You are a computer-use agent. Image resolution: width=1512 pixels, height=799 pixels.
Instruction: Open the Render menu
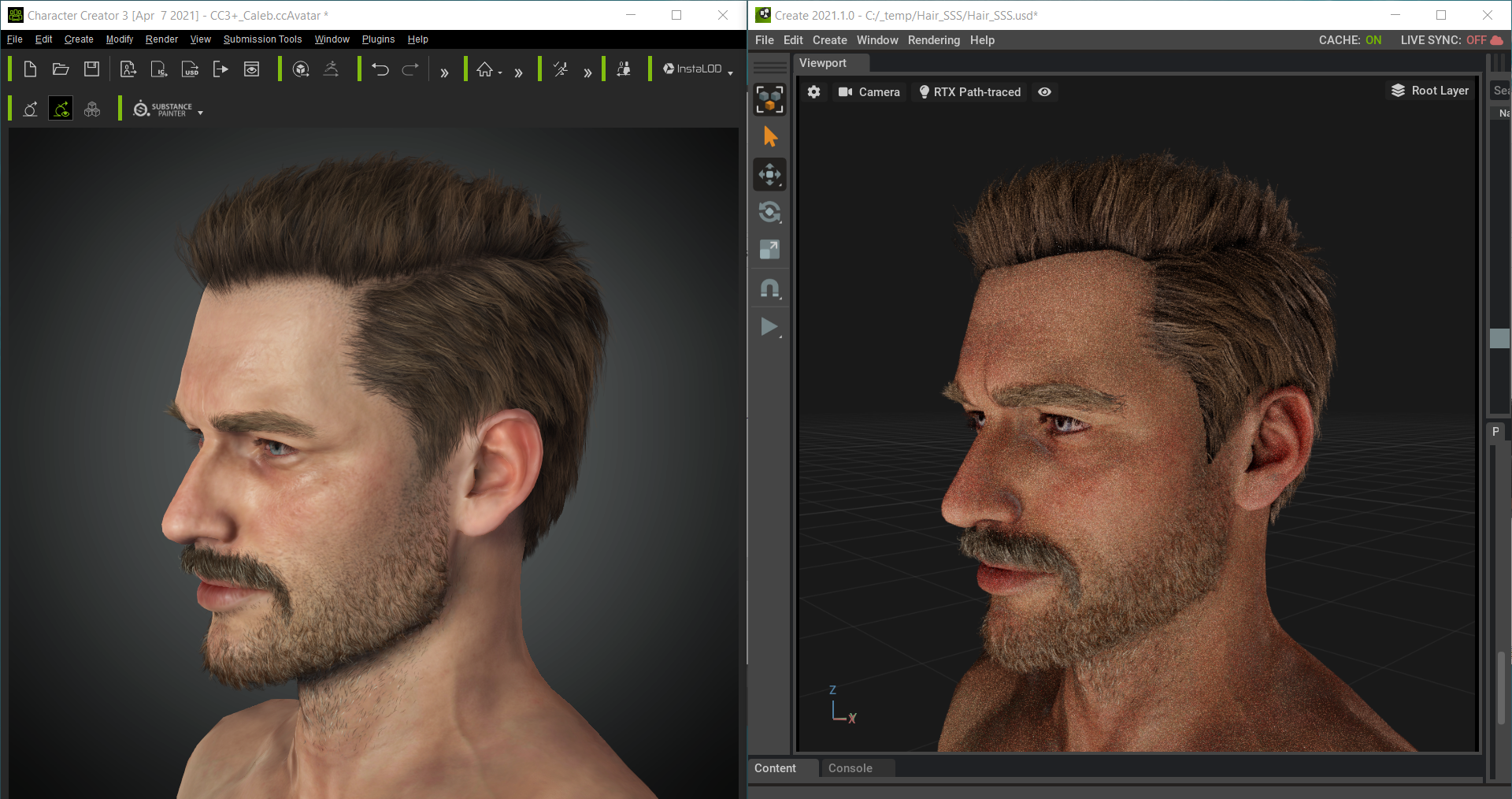(x=161, y=39)
